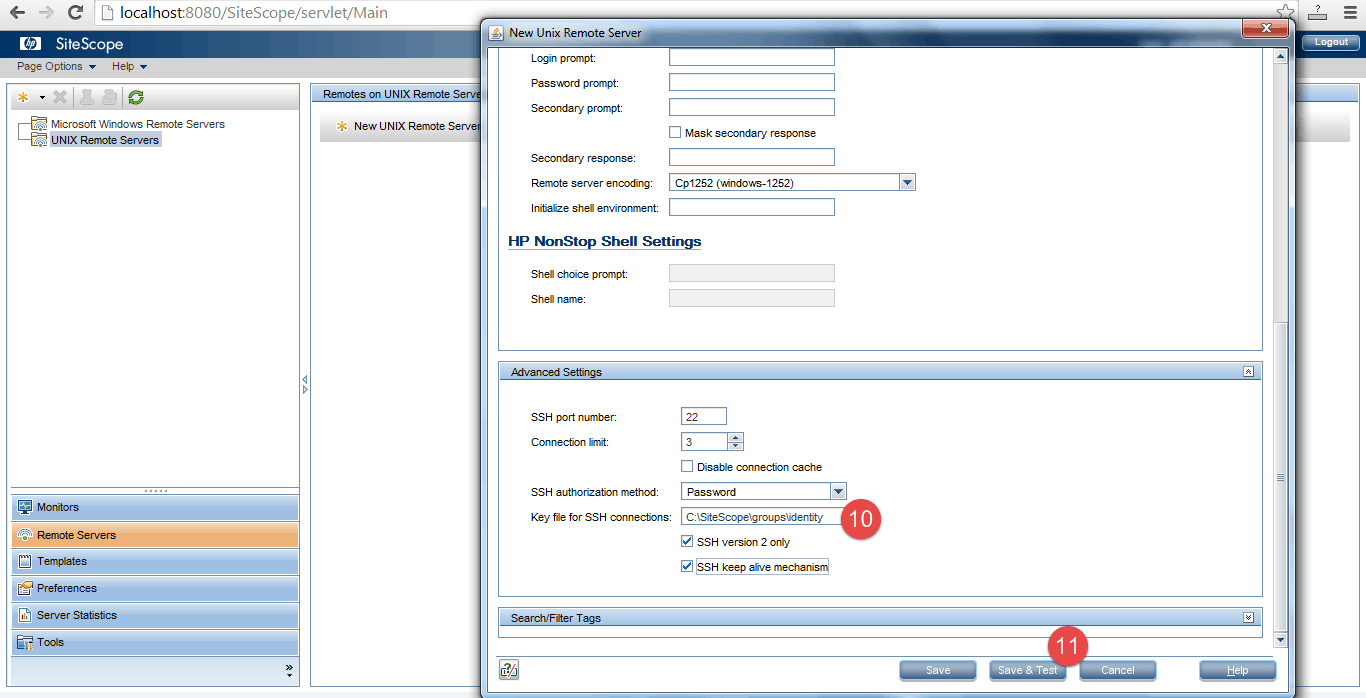Viewport: 1366px width, 698px height.
Task: Click the New (asterisk) icon in left toolbar
Action: tap(23, 97)
